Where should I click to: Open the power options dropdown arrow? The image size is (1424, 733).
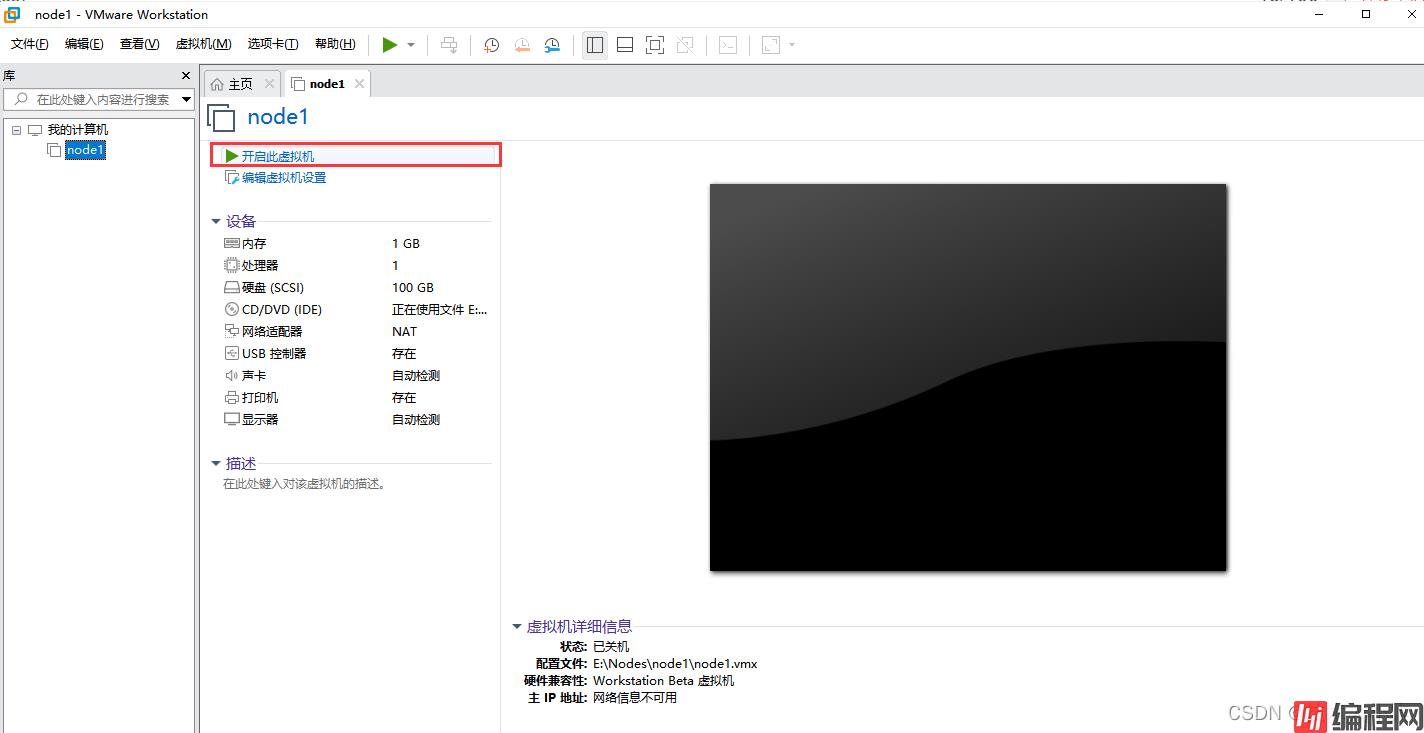point(411,45)
